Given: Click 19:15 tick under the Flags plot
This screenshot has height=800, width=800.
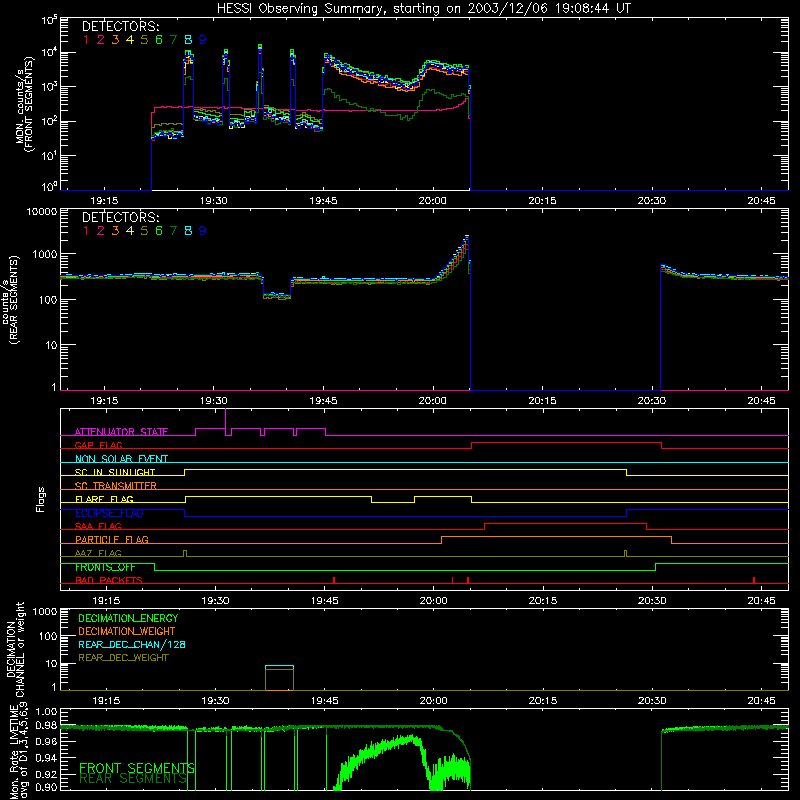Looking at the screenshot, I should tap(106, 601).
